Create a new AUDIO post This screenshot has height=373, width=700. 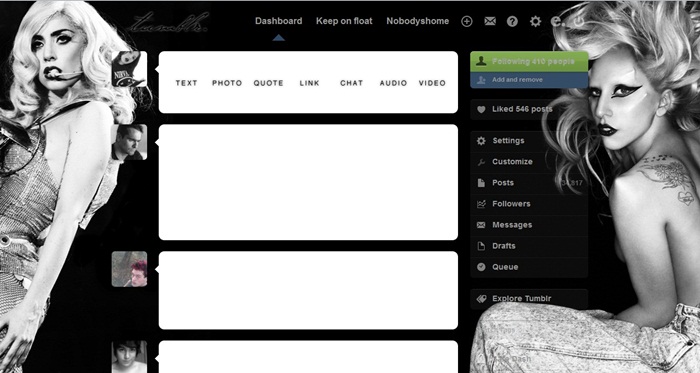pyautogui.click(x=393, y=83)
